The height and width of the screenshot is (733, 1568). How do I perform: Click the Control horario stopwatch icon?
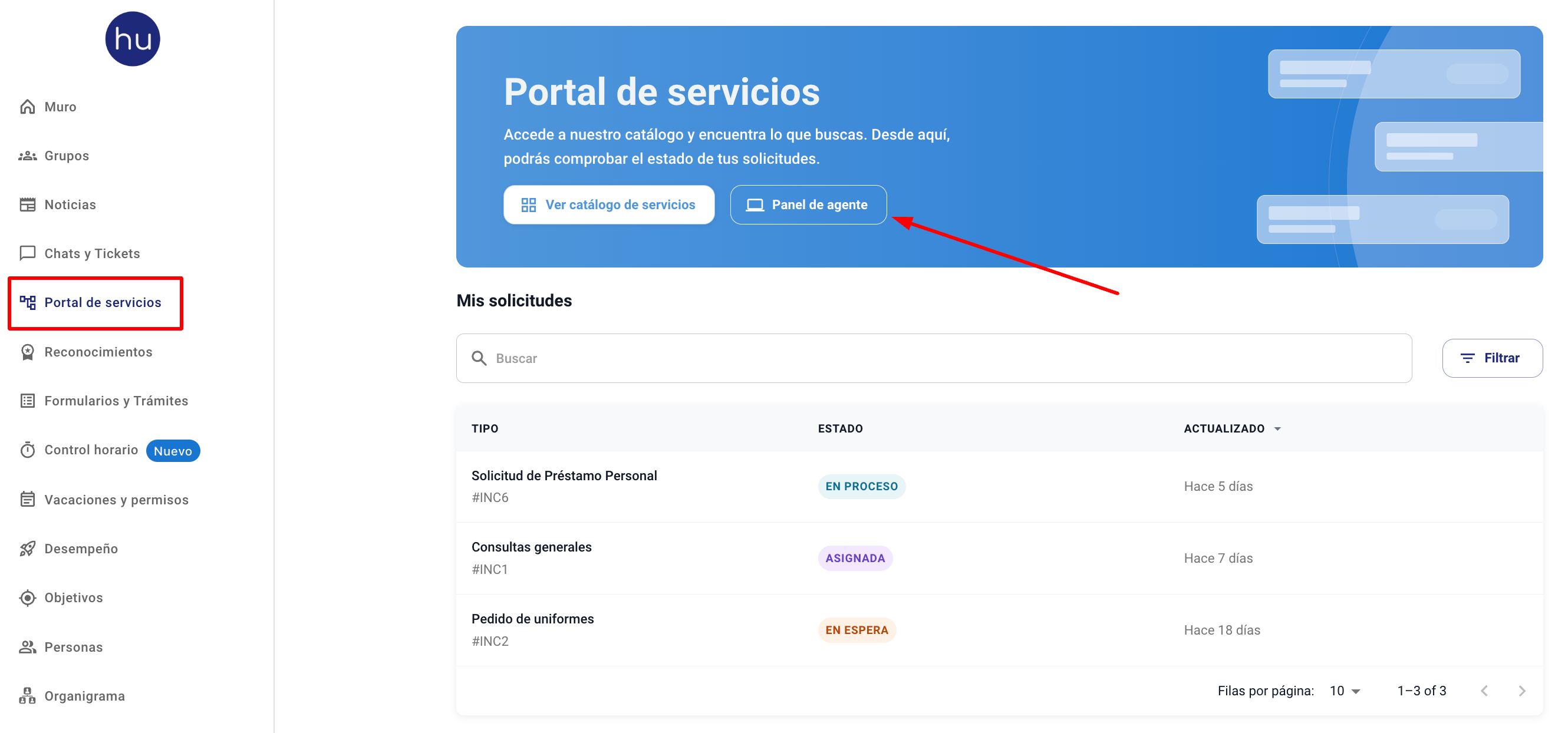[x=27, y=450]
